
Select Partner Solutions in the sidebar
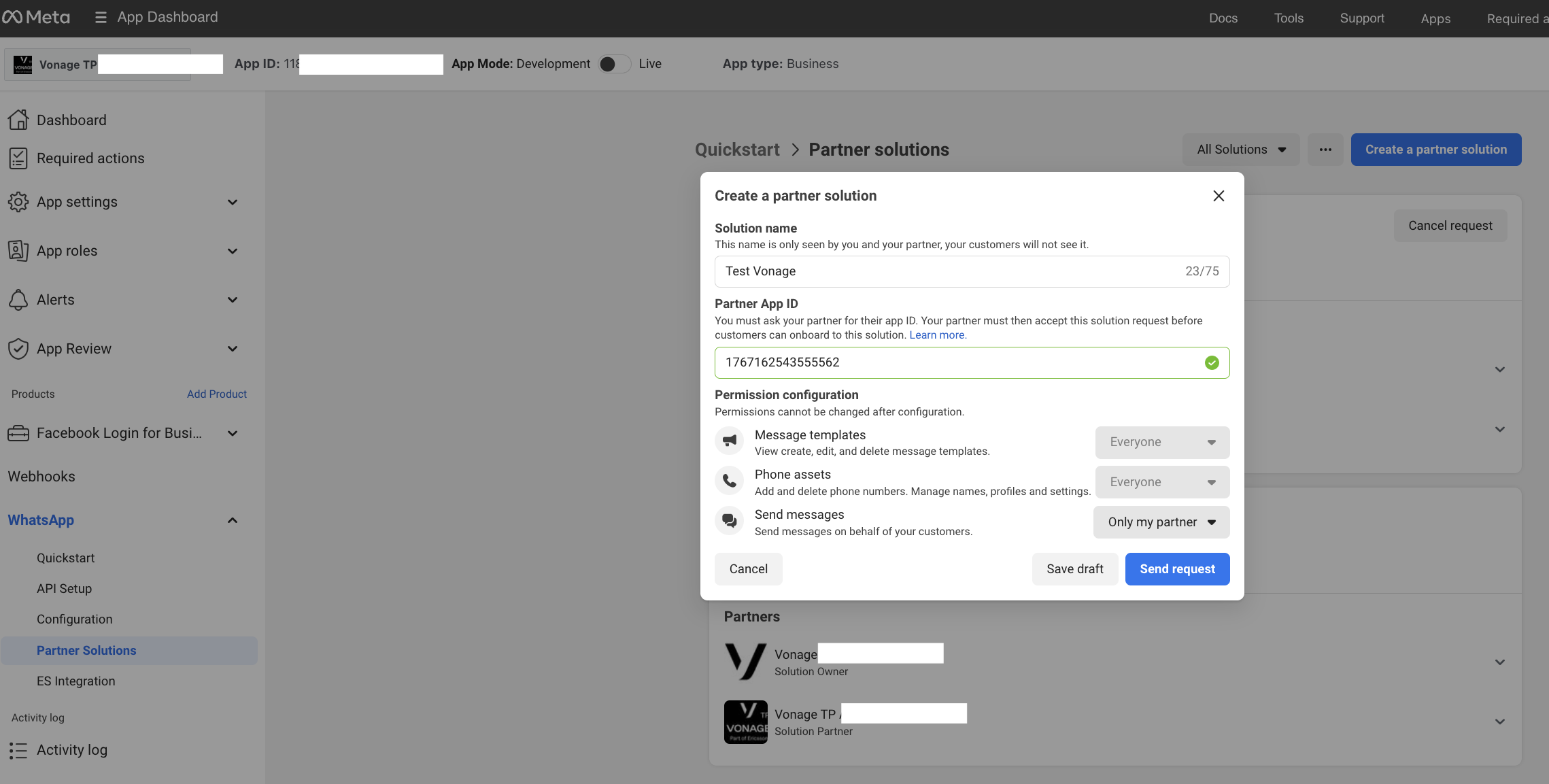tap(129, 650)
